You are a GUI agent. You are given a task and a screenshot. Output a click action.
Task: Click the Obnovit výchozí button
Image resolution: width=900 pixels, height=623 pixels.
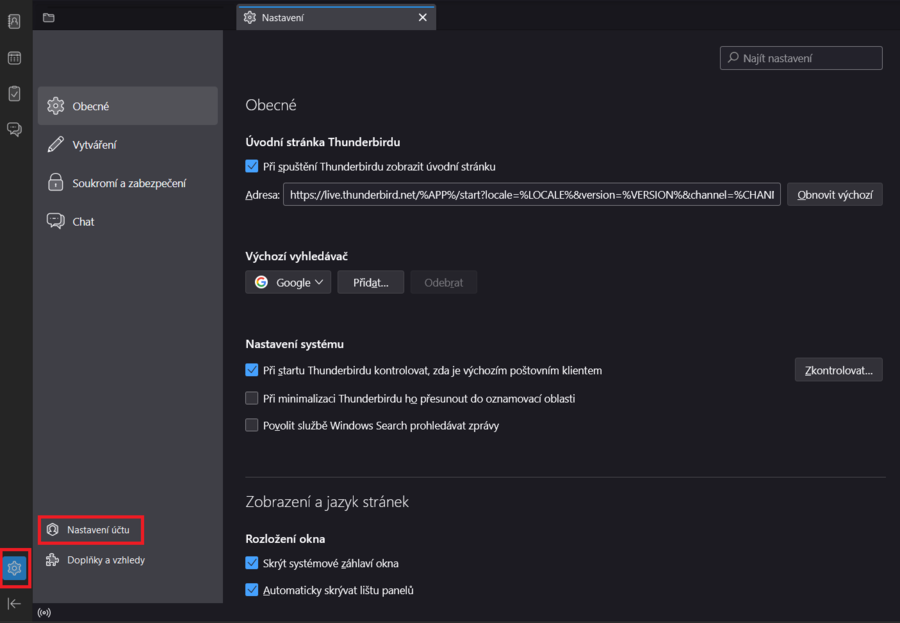pos(834,195)
